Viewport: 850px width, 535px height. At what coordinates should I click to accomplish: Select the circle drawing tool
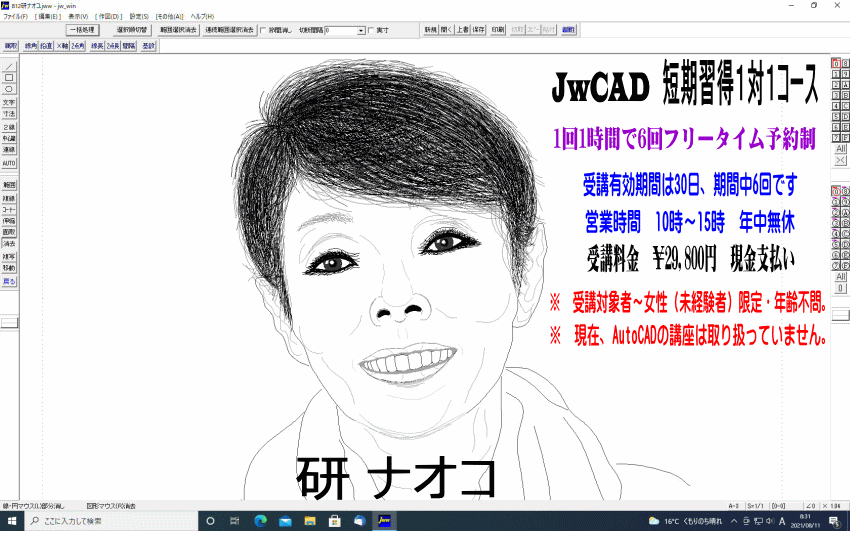pos(9,89)
